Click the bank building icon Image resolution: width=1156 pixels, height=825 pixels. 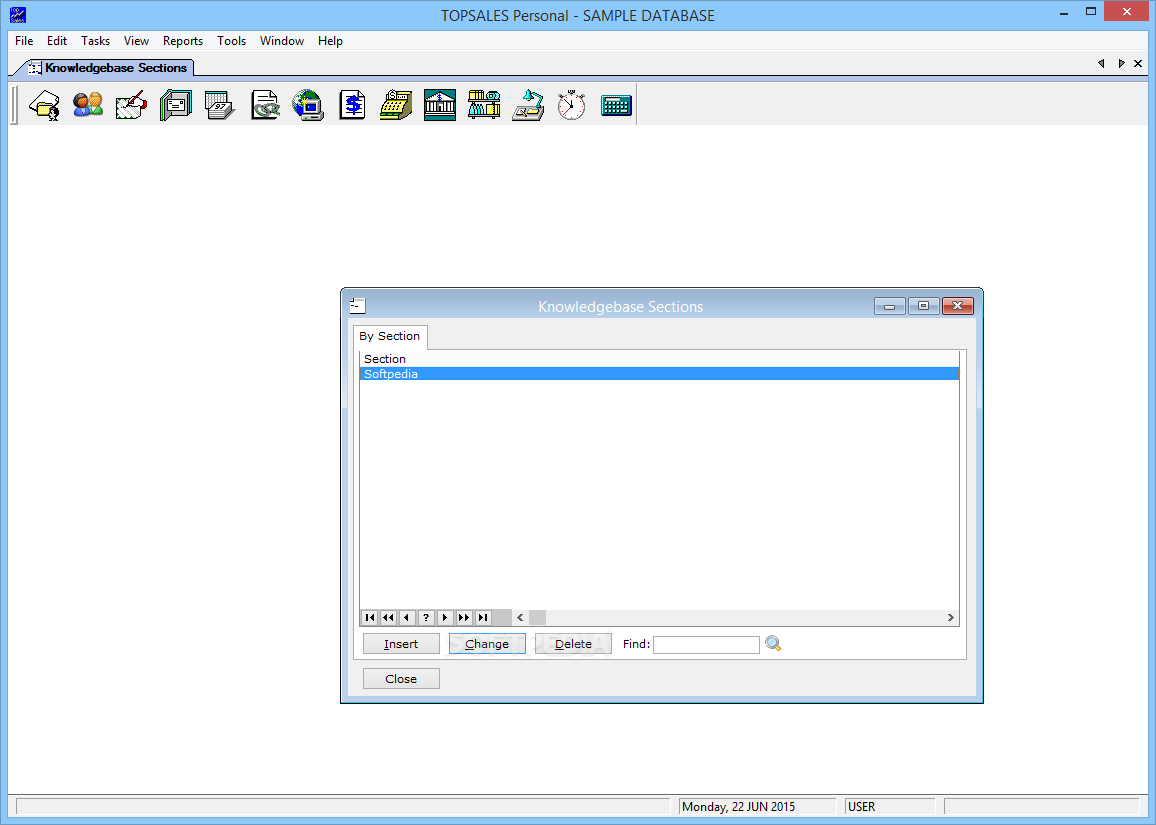[440, 105]
